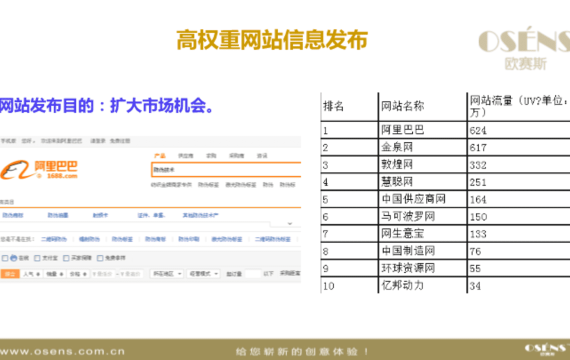Select the orange 产品 search tab
The width and height of the screenshot is (570, 360).
tap(160, 156)
